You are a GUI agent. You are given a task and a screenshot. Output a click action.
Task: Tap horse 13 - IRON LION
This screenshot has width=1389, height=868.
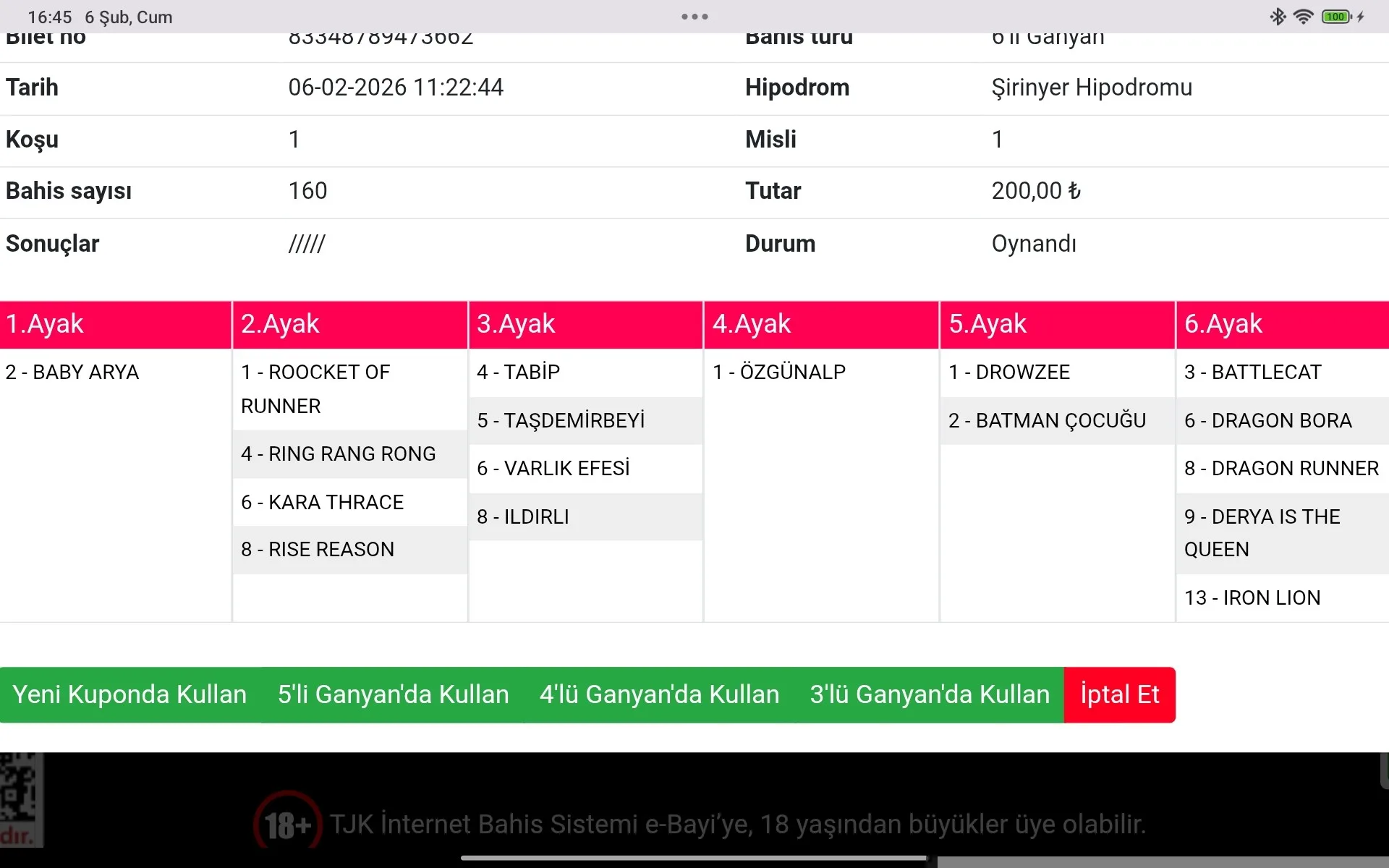[x=1252, y=597]
